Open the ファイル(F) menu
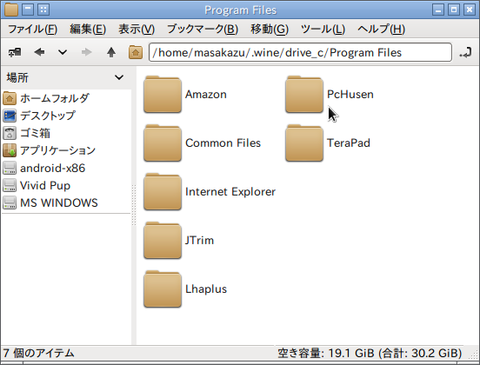480x365 pixels. tap(33, 29)
